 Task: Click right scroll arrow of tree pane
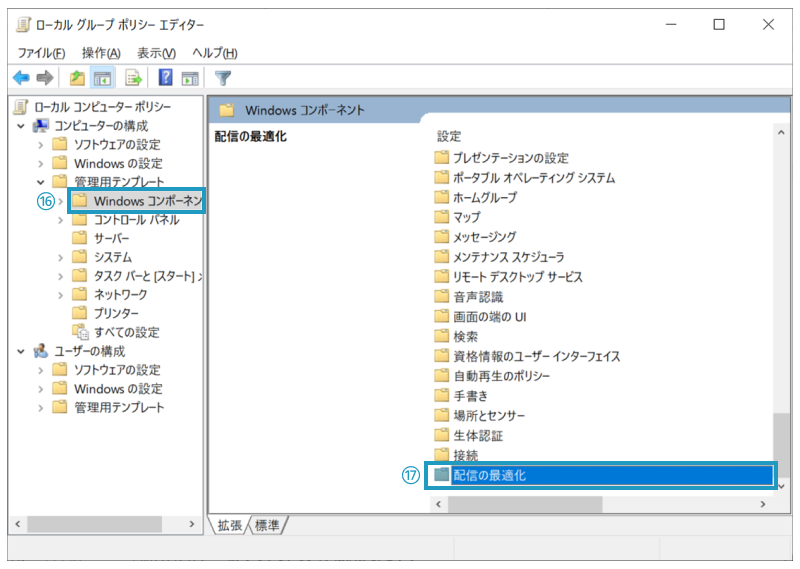tap(192, 524)
